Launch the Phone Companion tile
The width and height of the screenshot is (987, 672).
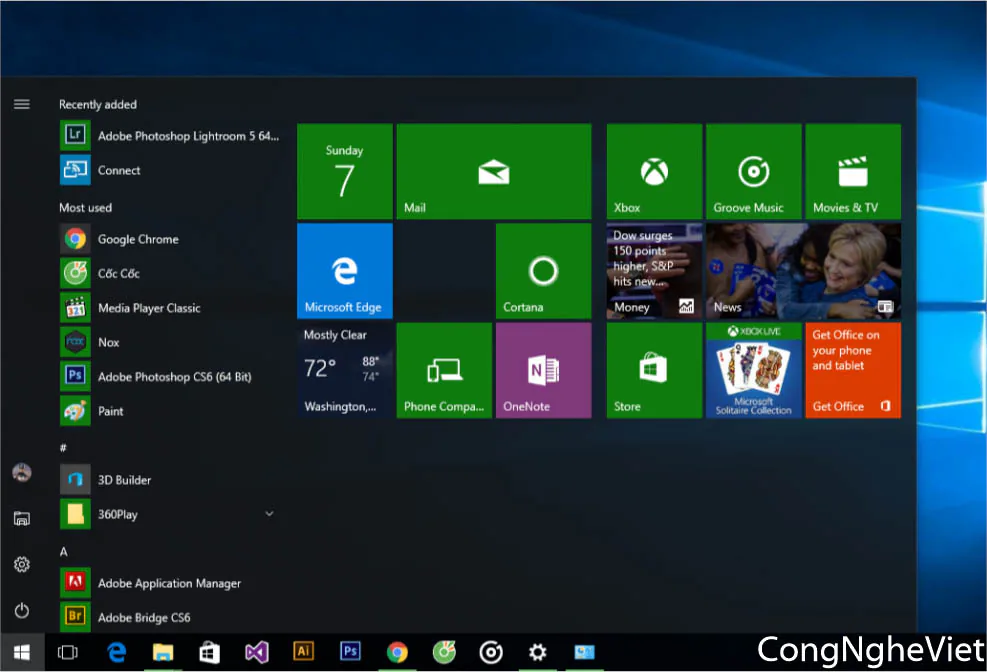pyautogui.click(x=444, y=370)
